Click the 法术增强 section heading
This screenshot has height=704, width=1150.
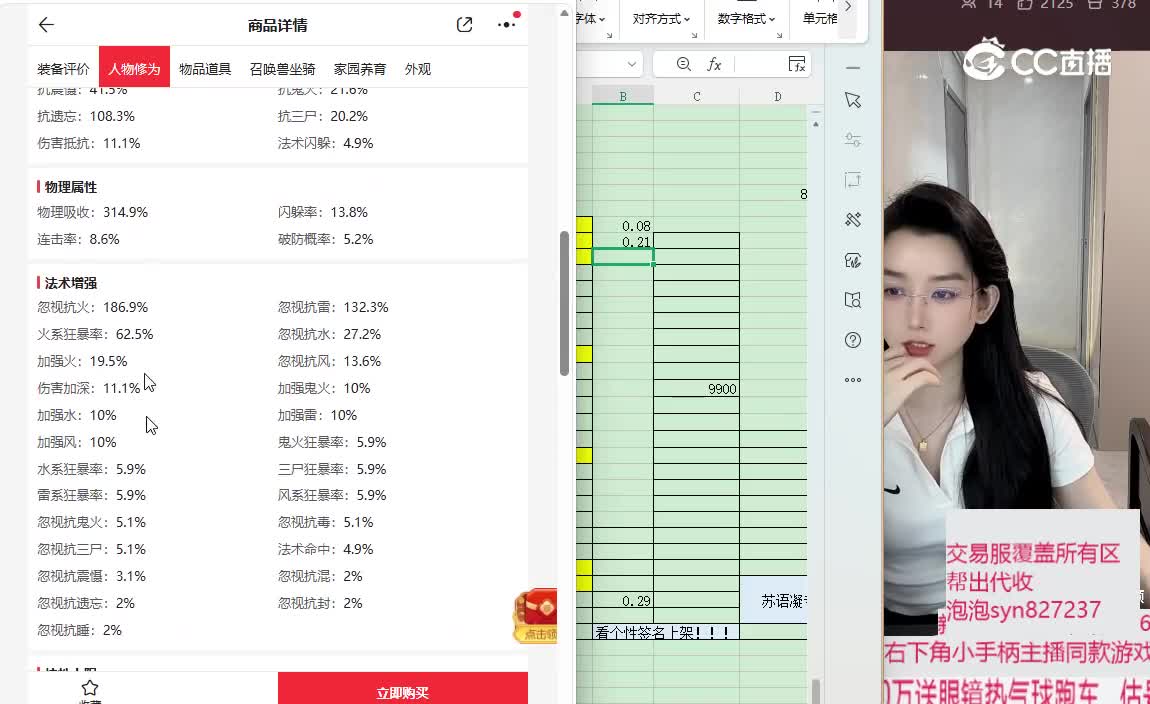tap(70, 282)
